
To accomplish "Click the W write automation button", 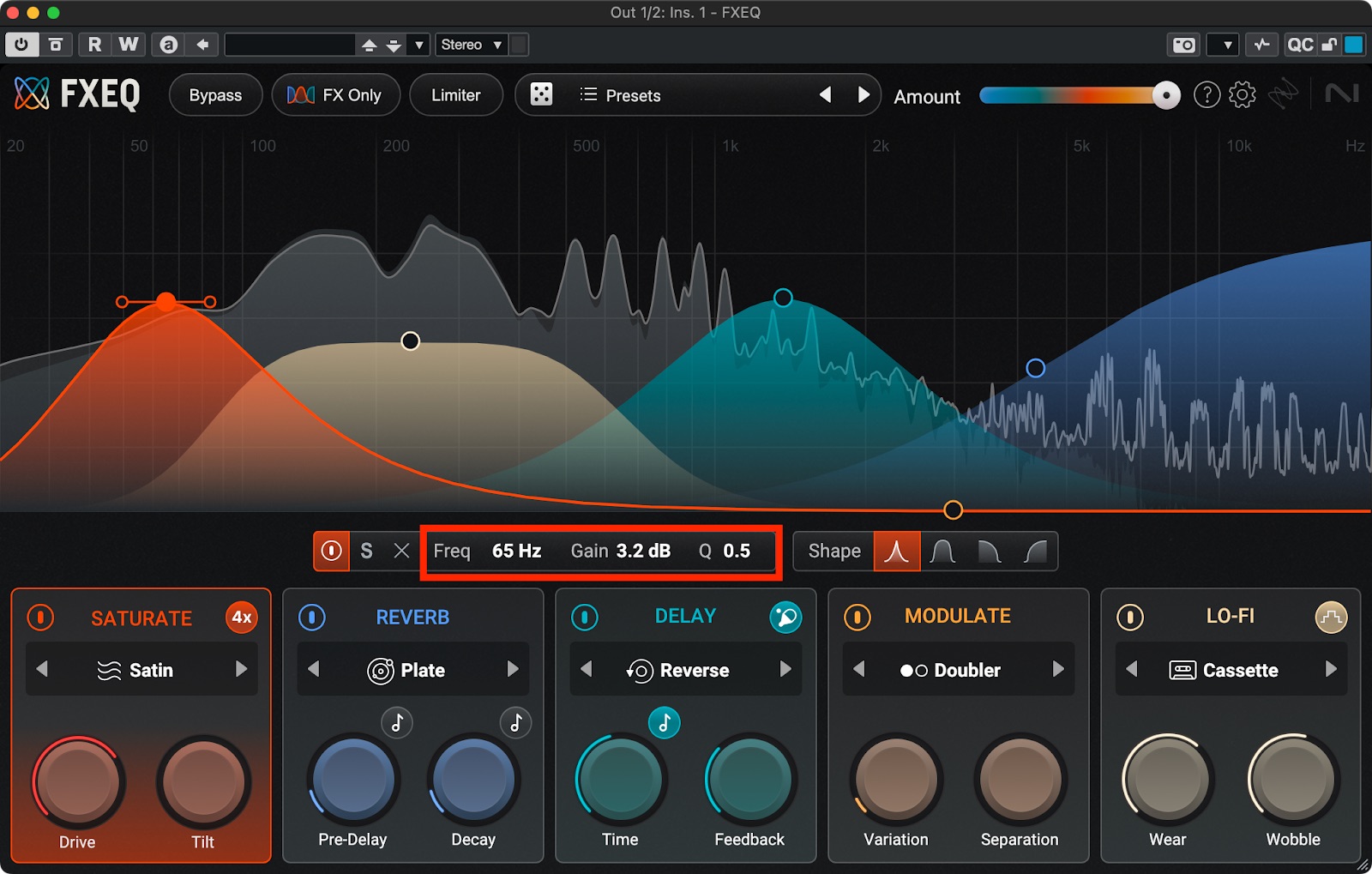I will [129, 45].
